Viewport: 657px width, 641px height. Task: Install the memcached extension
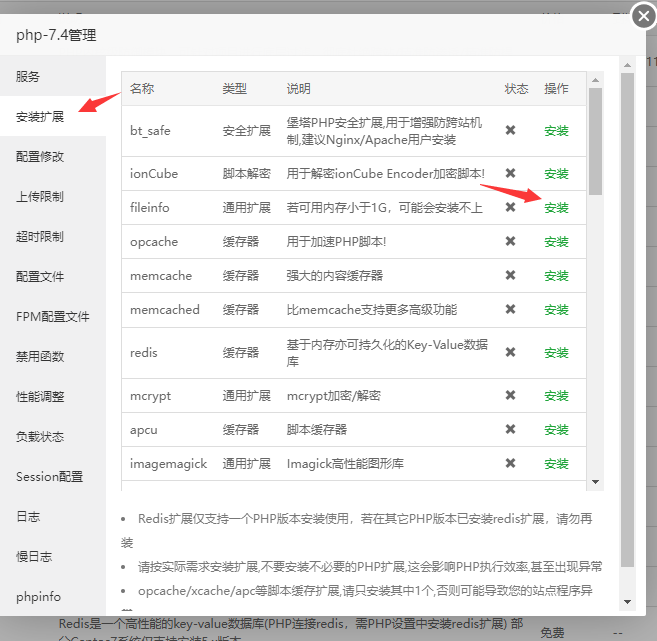pyautogui.click(x=556, y=310)
